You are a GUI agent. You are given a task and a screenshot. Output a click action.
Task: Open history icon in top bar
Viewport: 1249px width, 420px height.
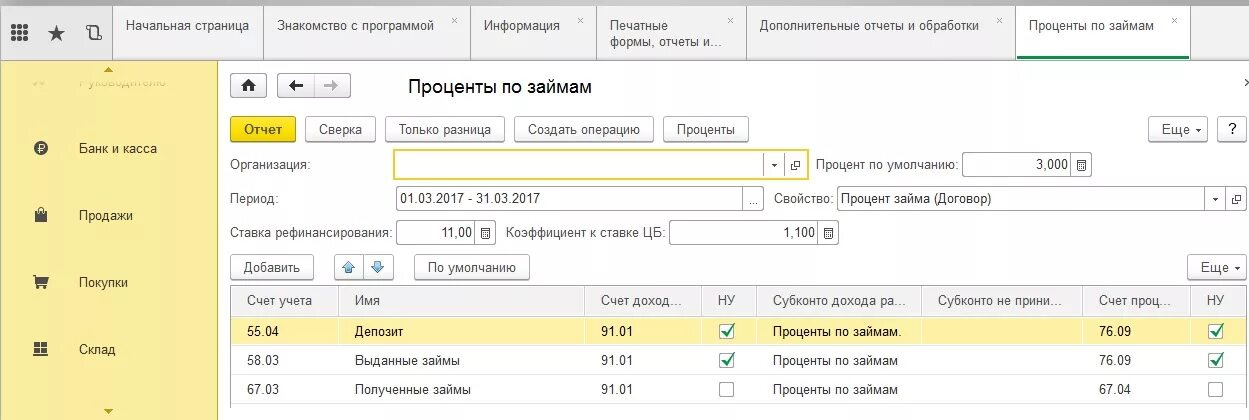click(x=94, y=33)
